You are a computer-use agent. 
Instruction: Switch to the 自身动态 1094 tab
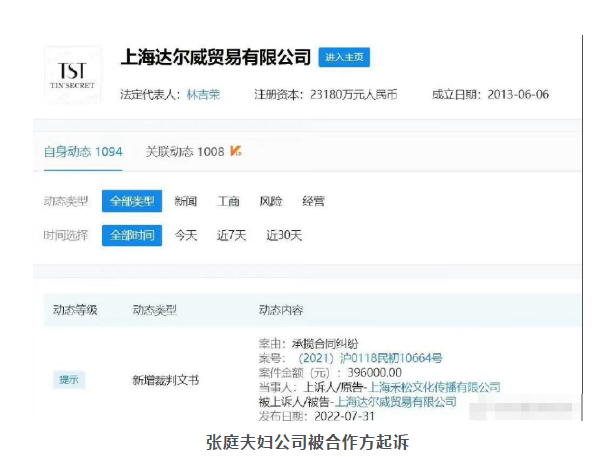tap(83, 152)
